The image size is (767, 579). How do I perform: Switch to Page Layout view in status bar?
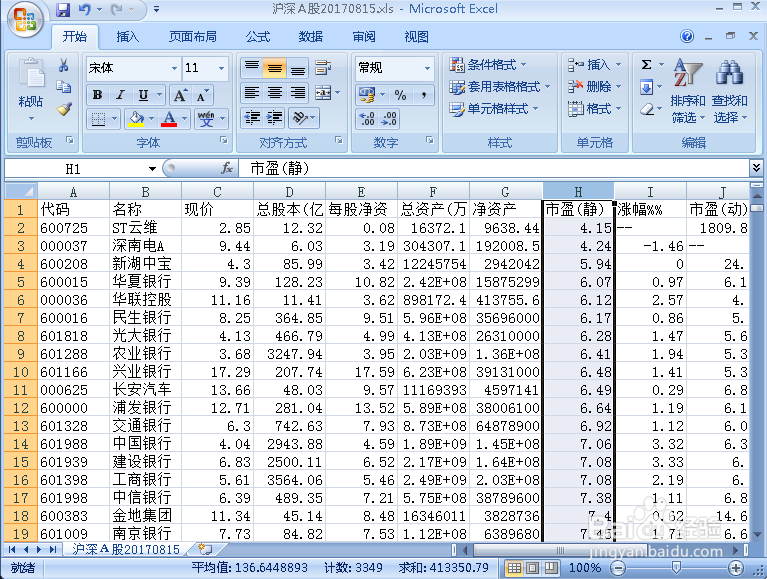tap(533, 568)
